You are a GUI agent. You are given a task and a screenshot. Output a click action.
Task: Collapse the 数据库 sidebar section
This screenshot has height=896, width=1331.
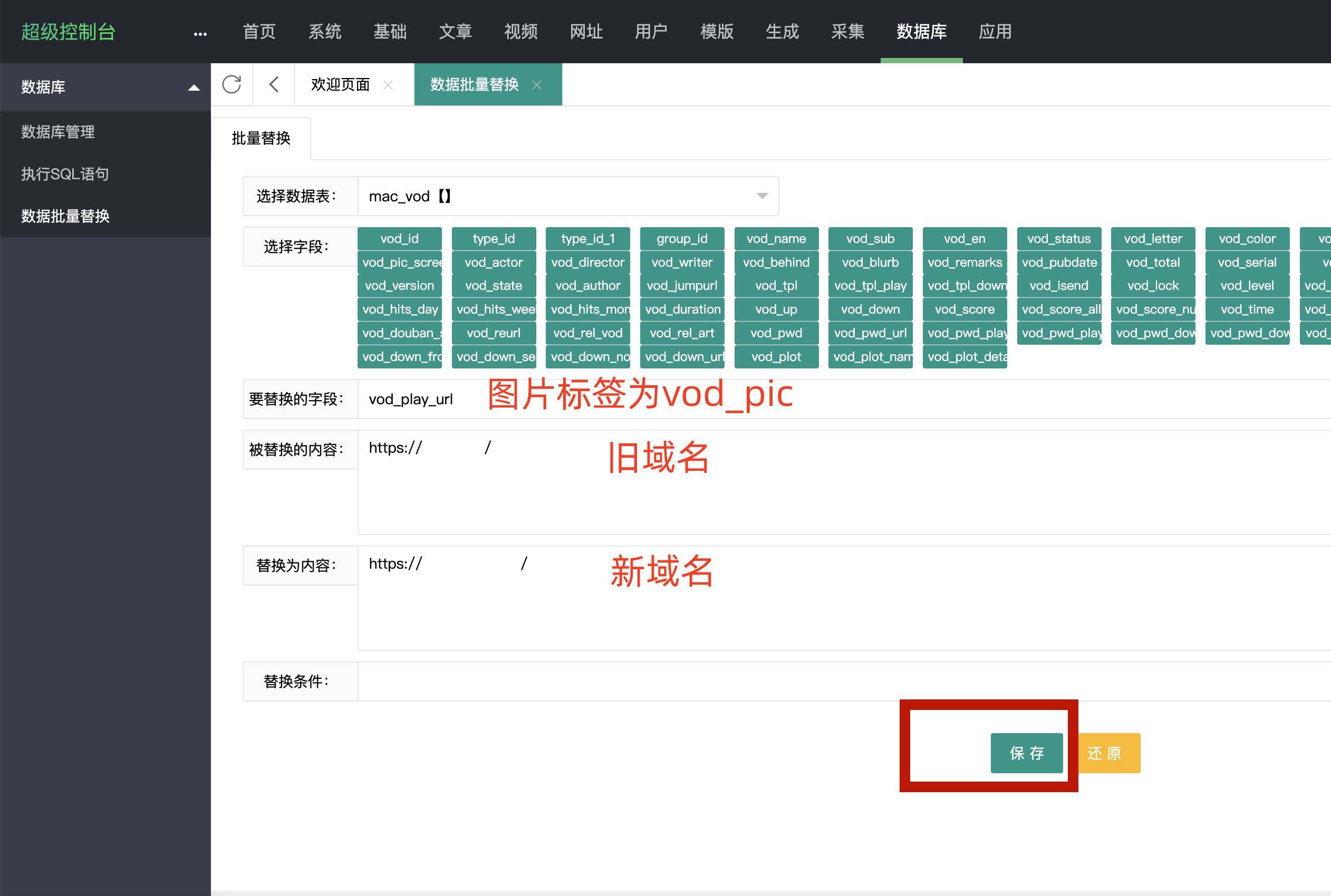194,87
